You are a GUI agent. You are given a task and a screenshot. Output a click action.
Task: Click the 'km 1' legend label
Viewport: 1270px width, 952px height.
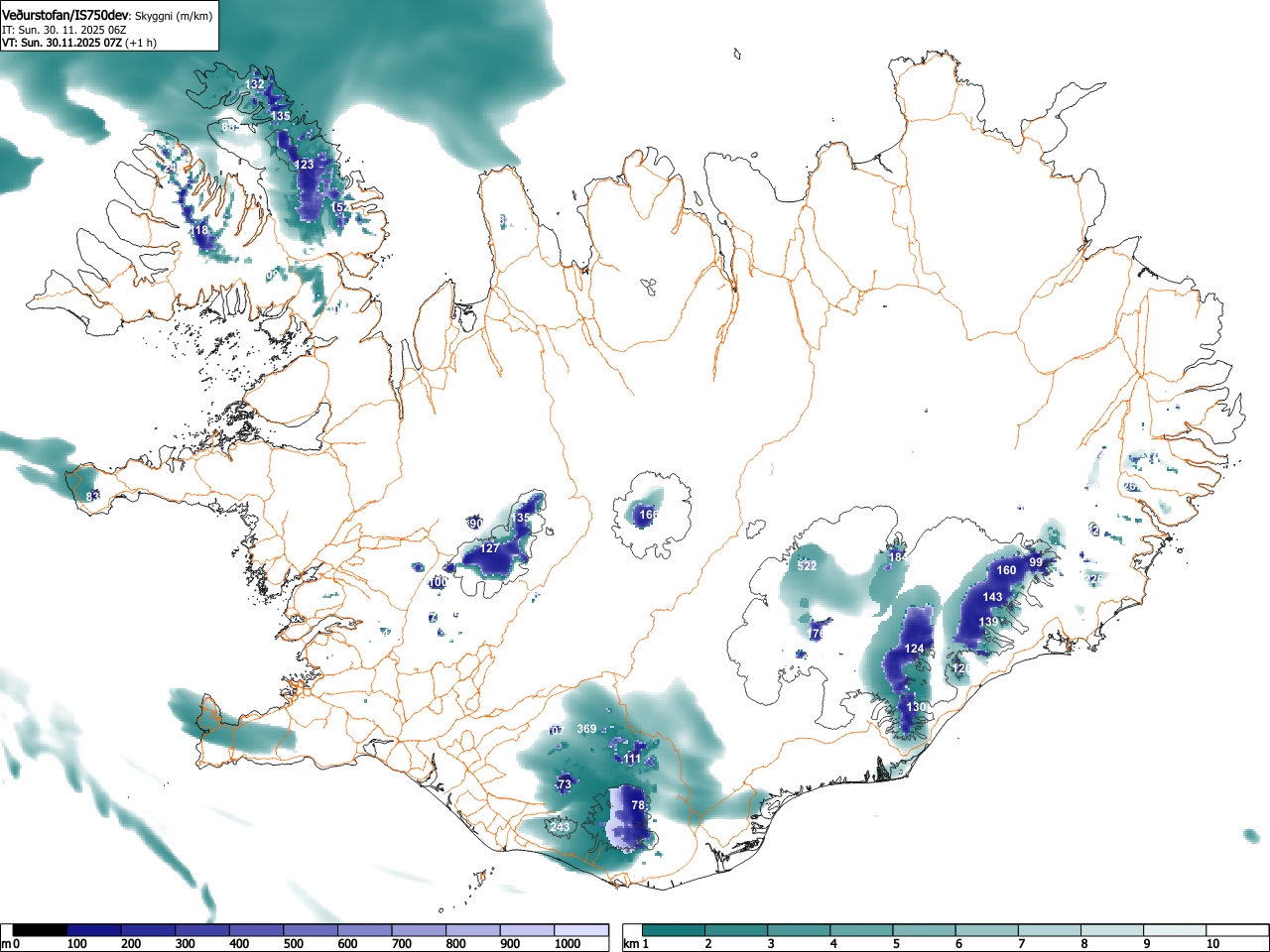[x=638, y=944]
